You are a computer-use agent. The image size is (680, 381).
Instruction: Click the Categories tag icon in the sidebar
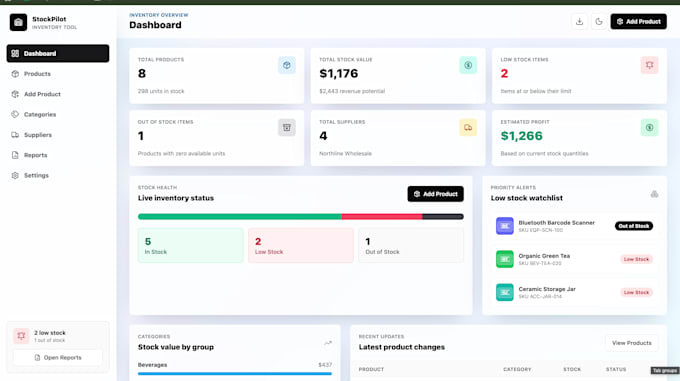point(15,114)
